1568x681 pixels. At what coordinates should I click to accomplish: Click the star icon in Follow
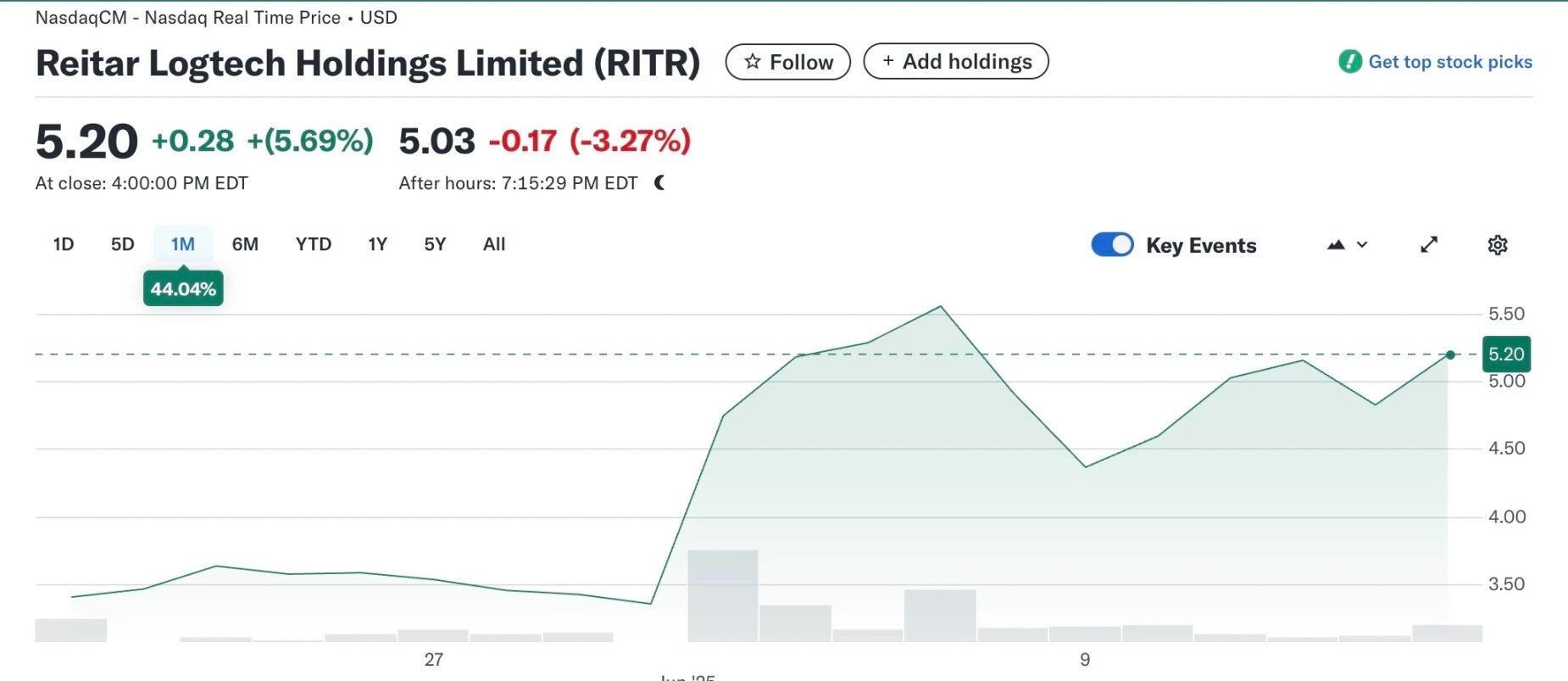pyautogui.click(x=752, y=61)
